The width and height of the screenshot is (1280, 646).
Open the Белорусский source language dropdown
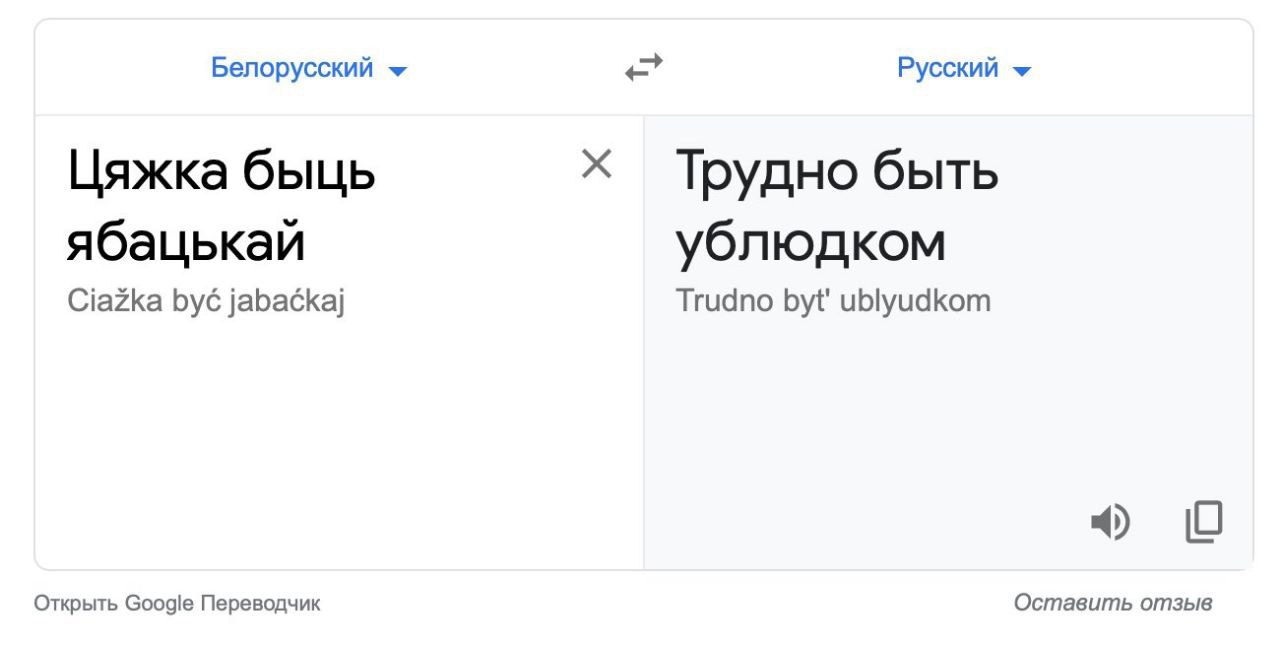click(x=309, y=69)
